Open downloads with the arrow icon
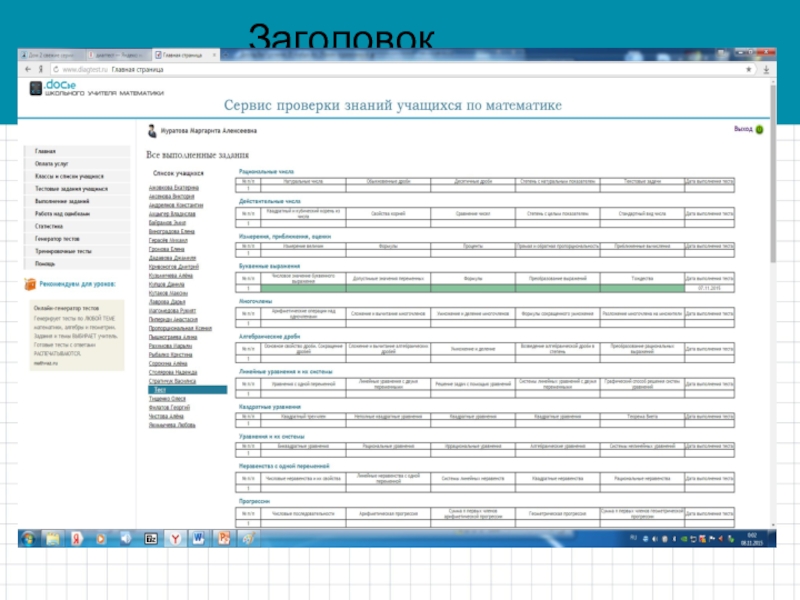Screen dimensions: 800x600 click(x=766, y=69)
